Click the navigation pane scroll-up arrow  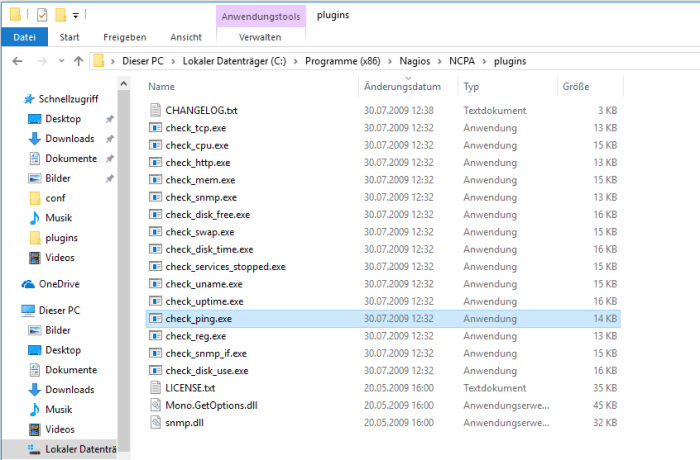(x=124, y=84)
